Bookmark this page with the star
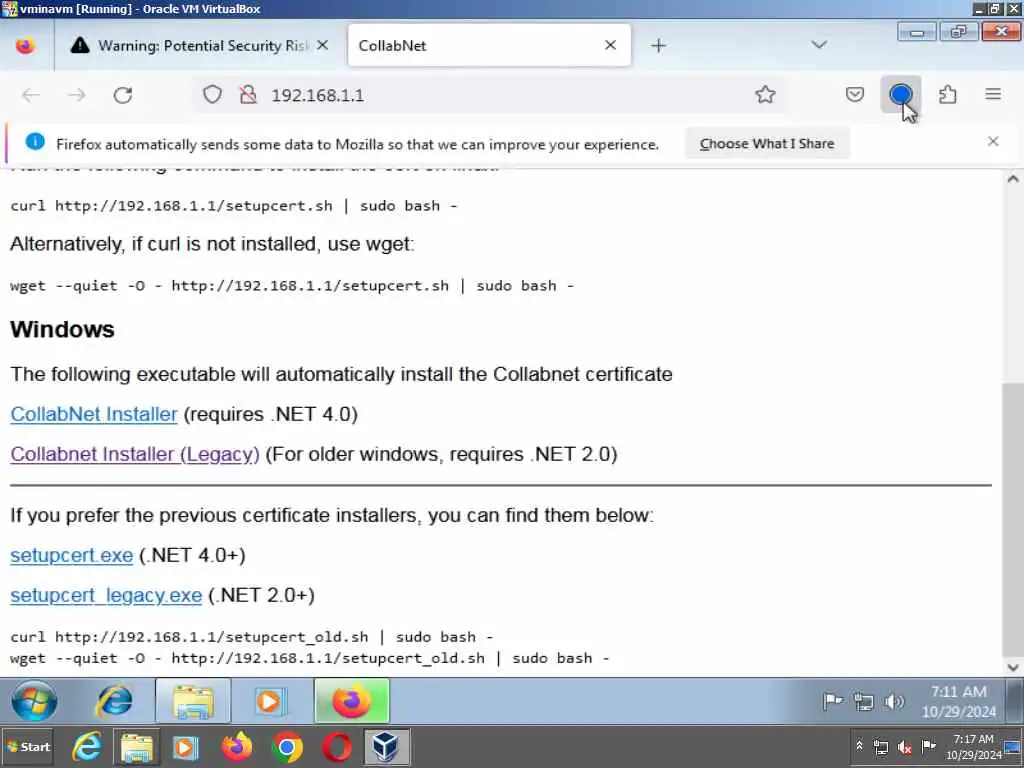Viewport: 1024px width, 768px height. click(x=765, y=95)
